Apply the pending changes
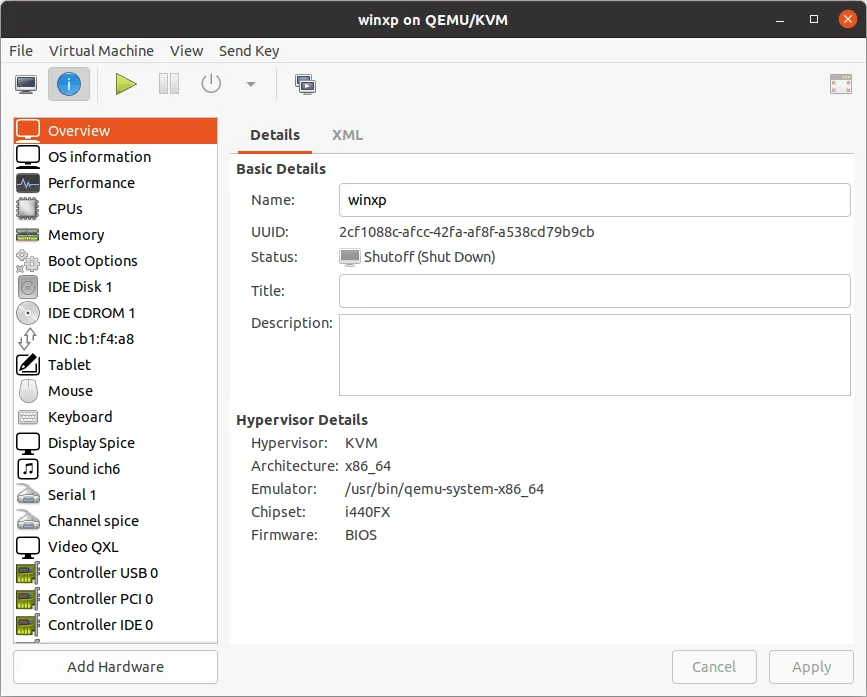This screenshot has width=867, height=697. click(x=811, y=667)
